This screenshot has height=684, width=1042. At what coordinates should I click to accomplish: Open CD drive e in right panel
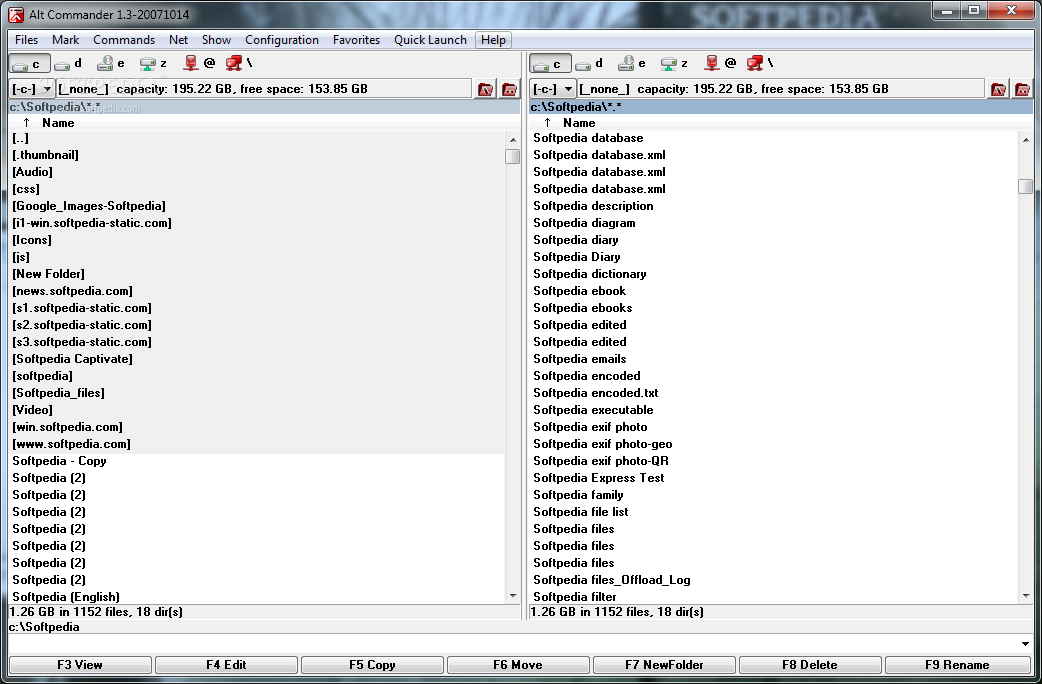(x=632, y=64)
